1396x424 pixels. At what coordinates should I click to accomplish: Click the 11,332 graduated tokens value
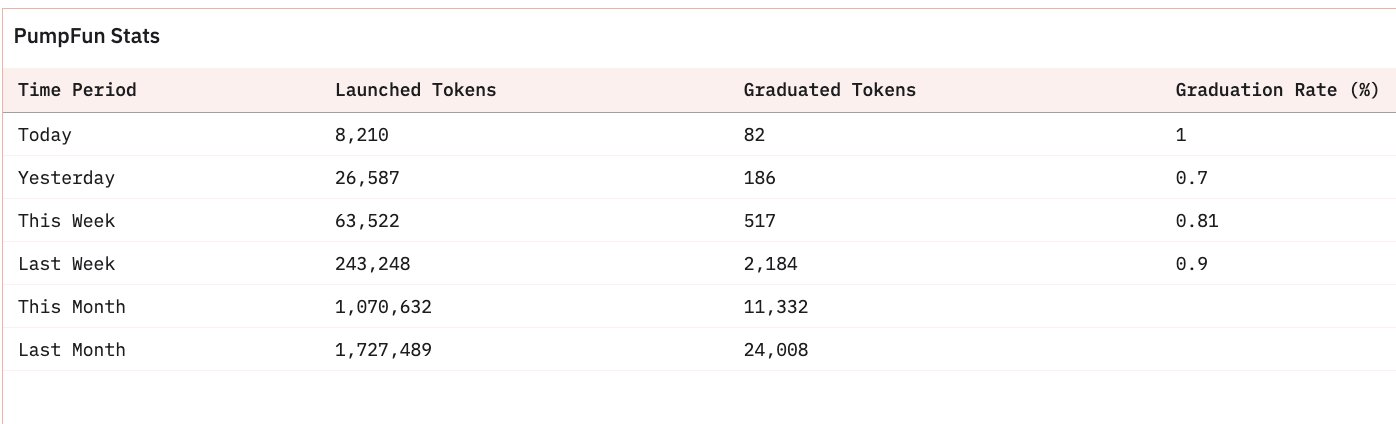click(776, 307)
